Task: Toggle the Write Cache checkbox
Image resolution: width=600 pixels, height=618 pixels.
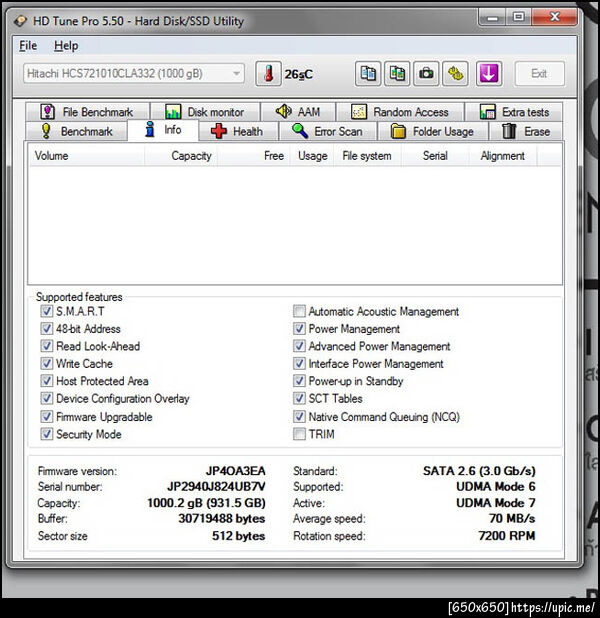Action: pyautogui.click(x=47, y=363)
